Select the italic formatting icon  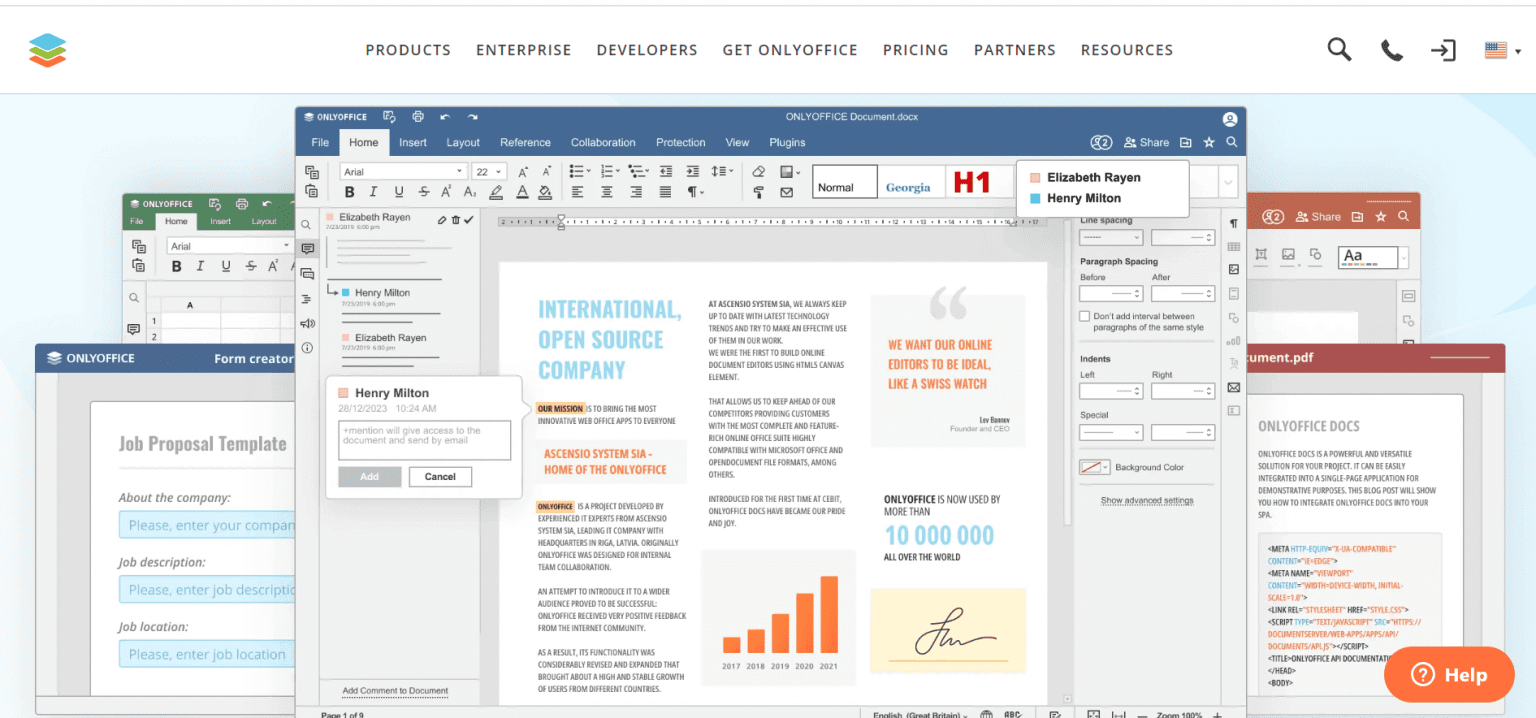(373, 192)
